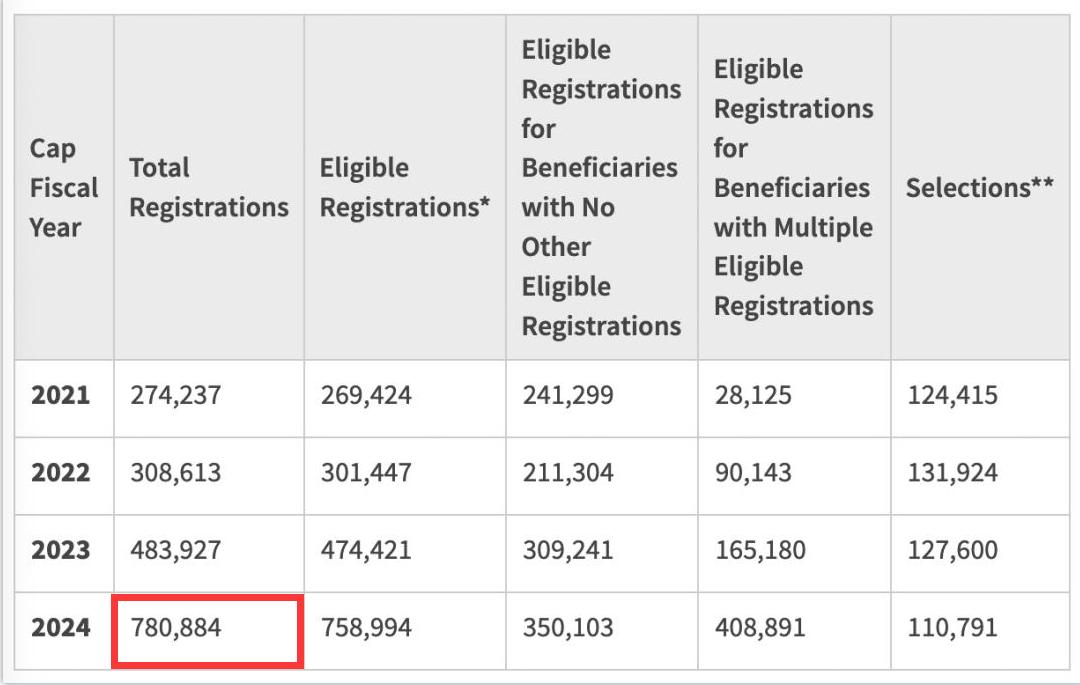Click the 274,237 total registrations value

click(176, 395)
